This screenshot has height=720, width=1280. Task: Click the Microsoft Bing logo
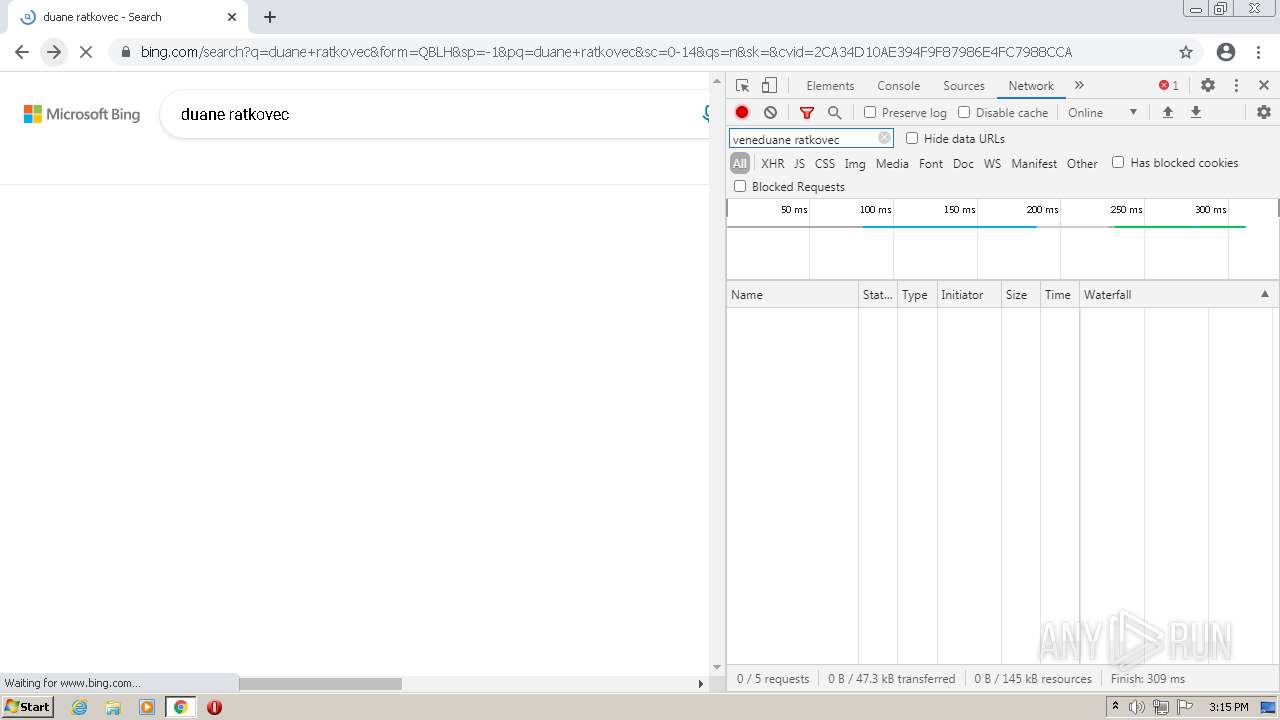click(82, 114)
